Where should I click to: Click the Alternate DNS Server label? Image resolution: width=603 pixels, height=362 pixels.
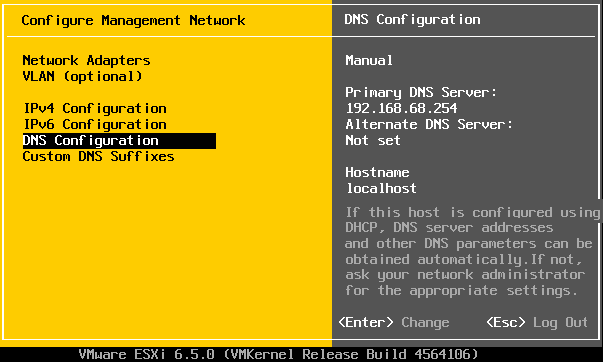429,125
